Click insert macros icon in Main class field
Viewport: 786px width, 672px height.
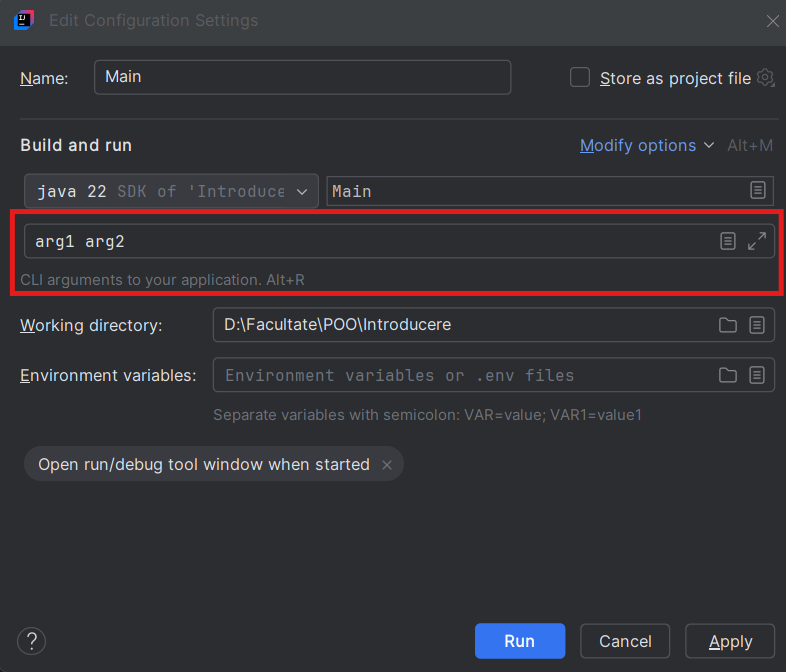pos(757,190)
